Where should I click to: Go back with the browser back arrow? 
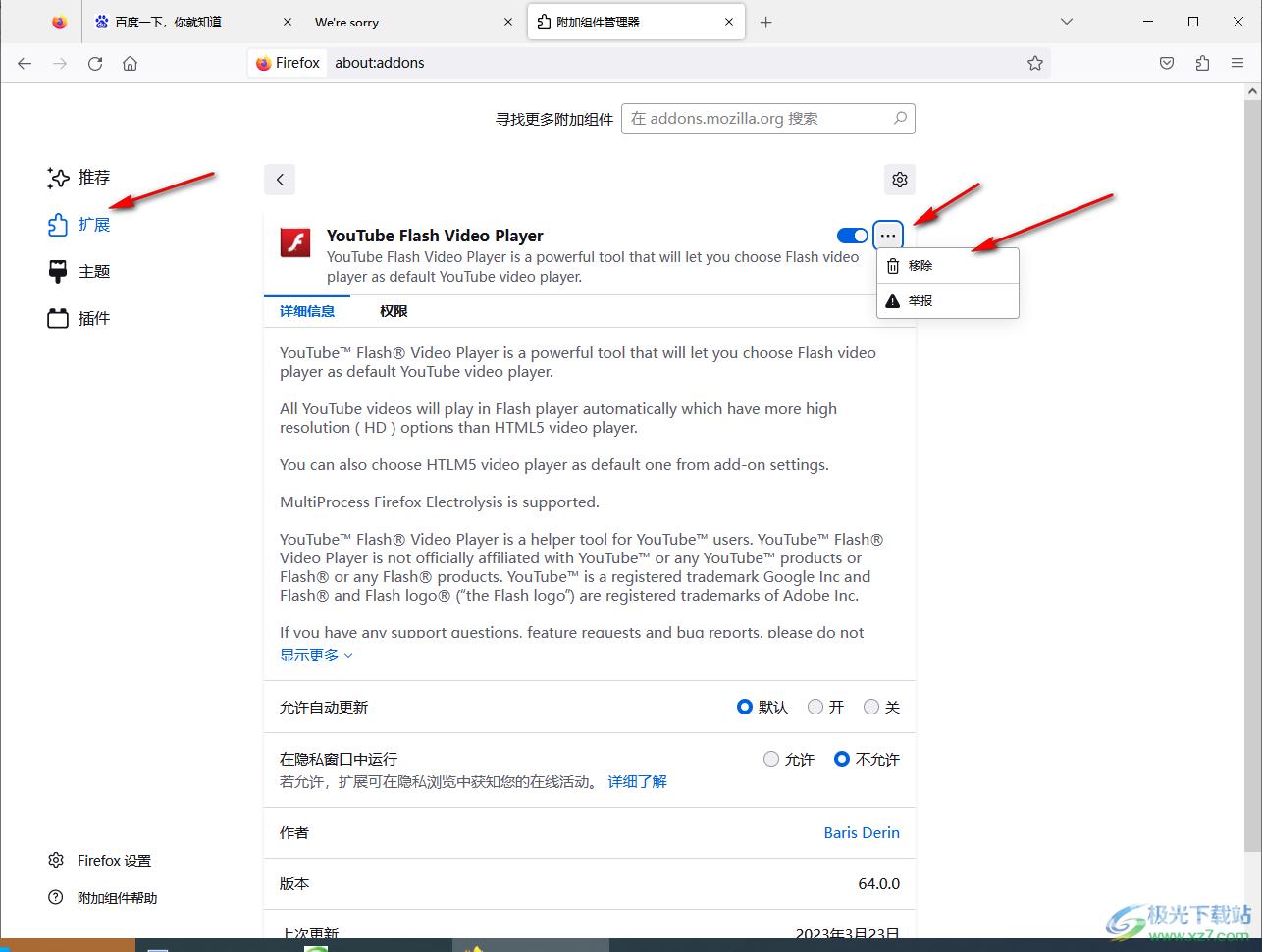click(25, 63)
